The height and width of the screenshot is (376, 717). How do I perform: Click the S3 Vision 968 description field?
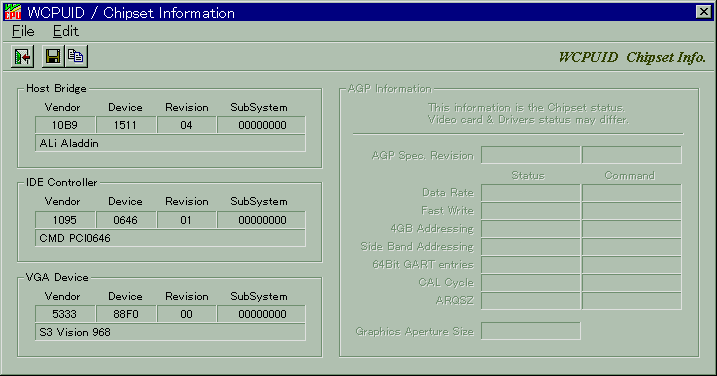[x=170, y=332]
